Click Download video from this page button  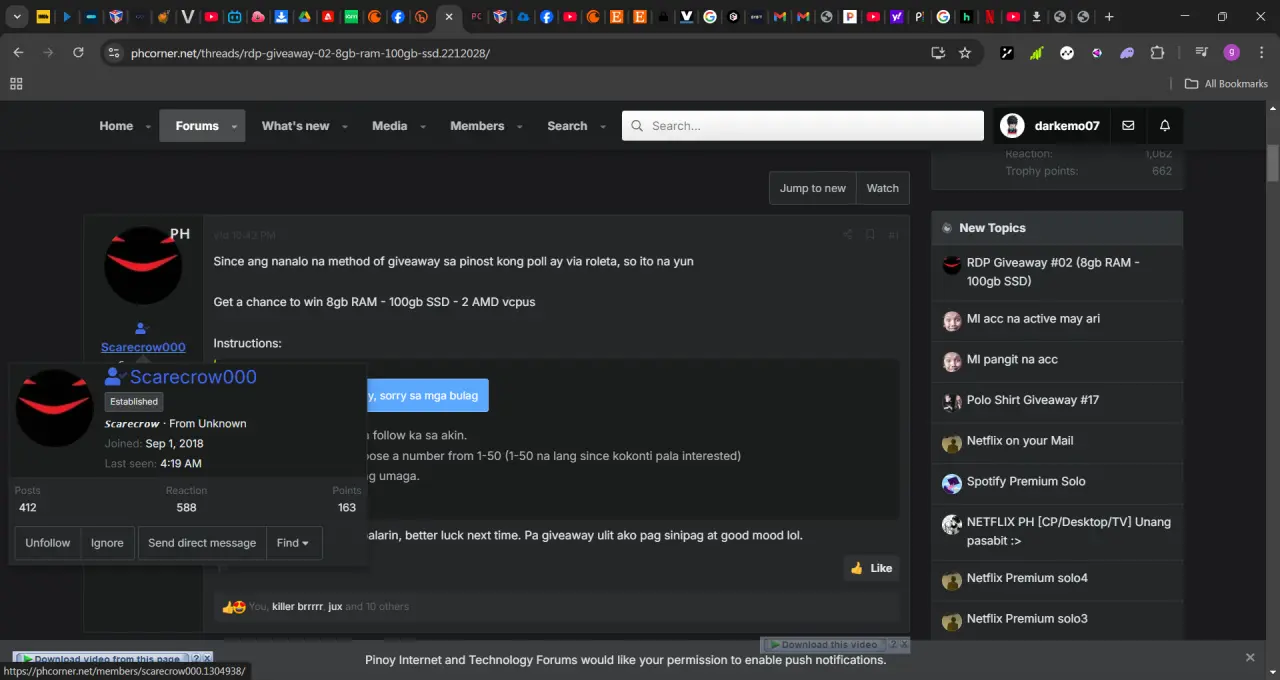click(x=102, y=659)
